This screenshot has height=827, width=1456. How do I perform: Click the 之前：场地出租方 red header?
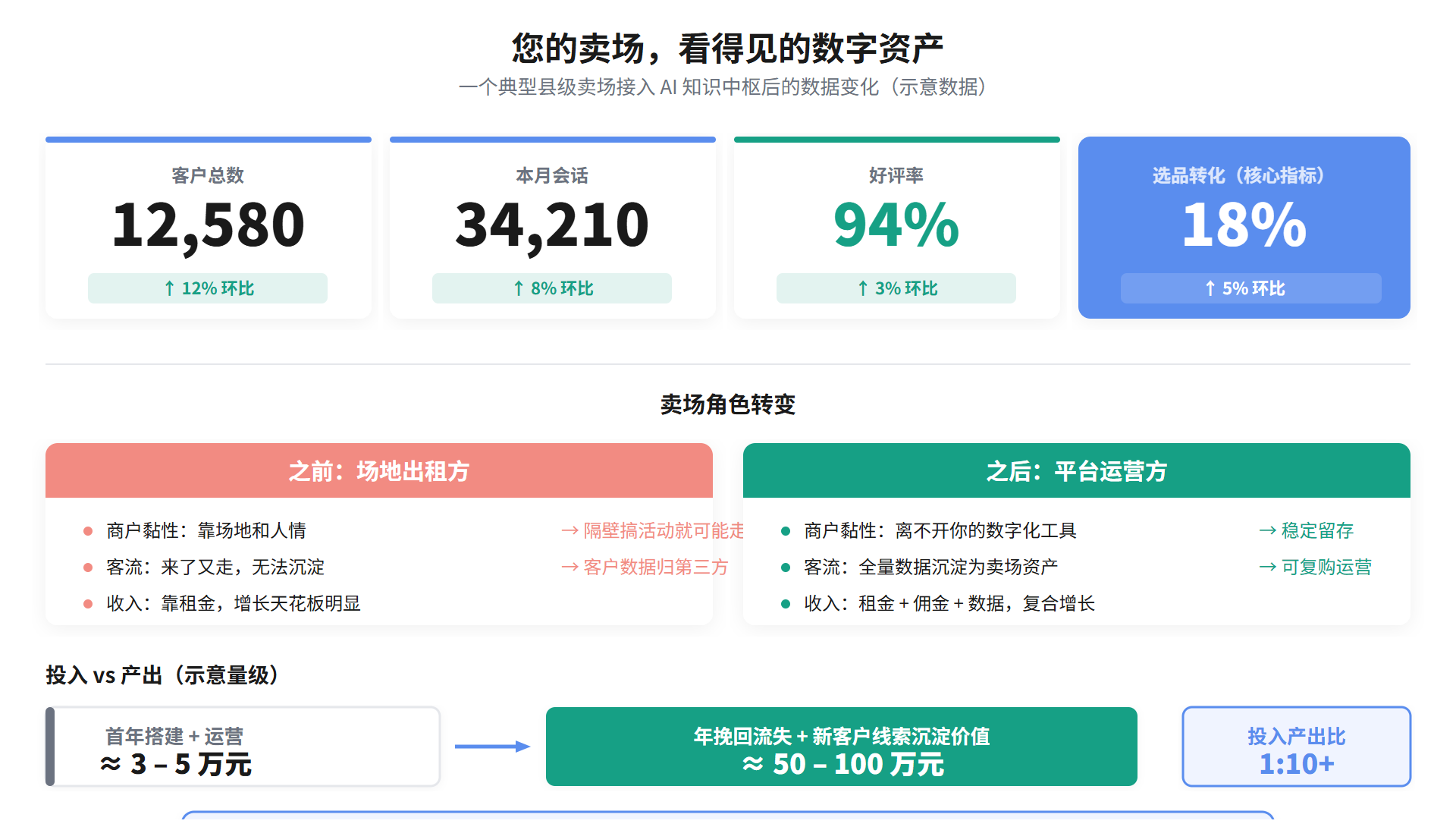click(379, 470)
